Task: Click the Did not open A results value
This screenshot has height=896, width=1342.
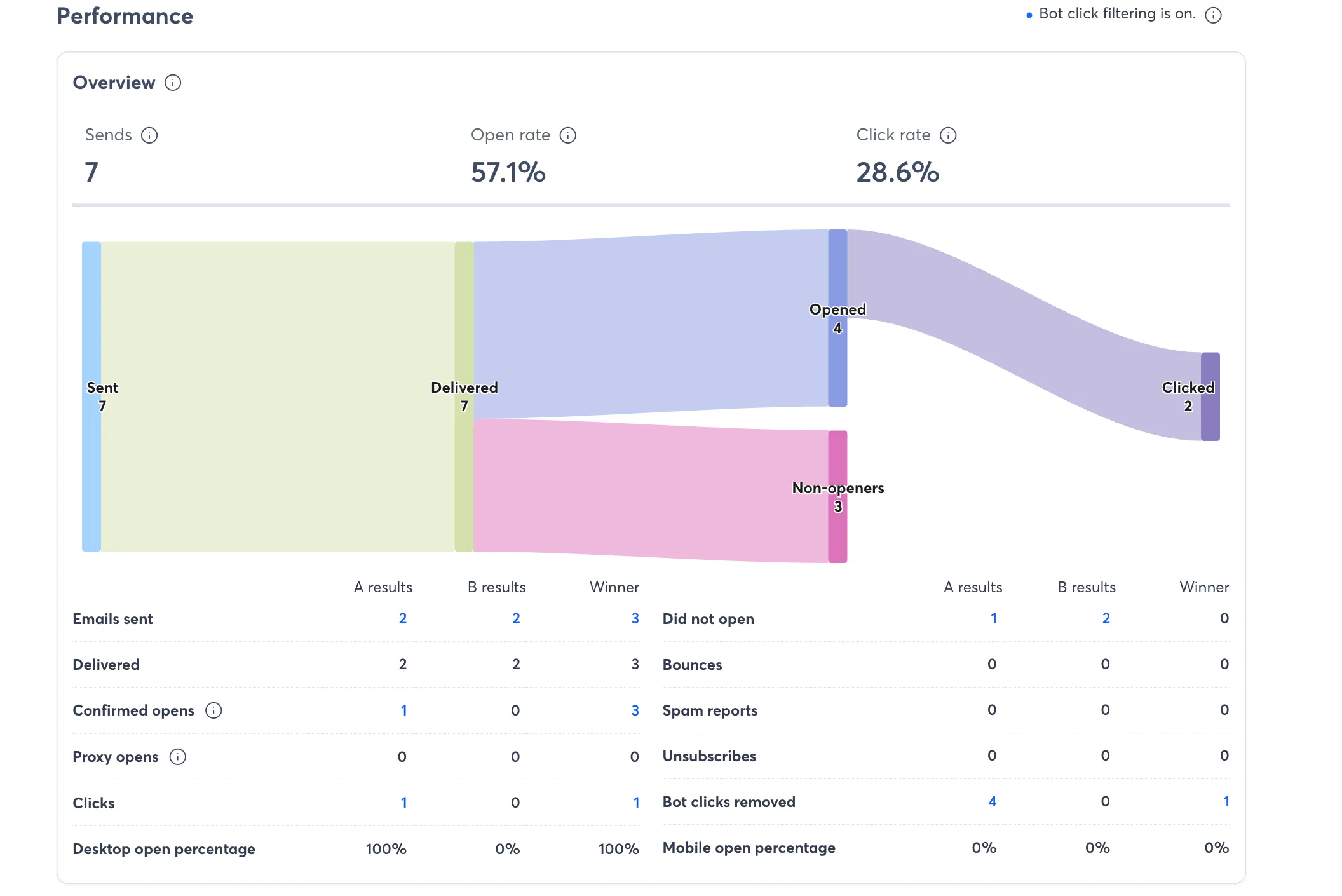Action: pos(993,618)
